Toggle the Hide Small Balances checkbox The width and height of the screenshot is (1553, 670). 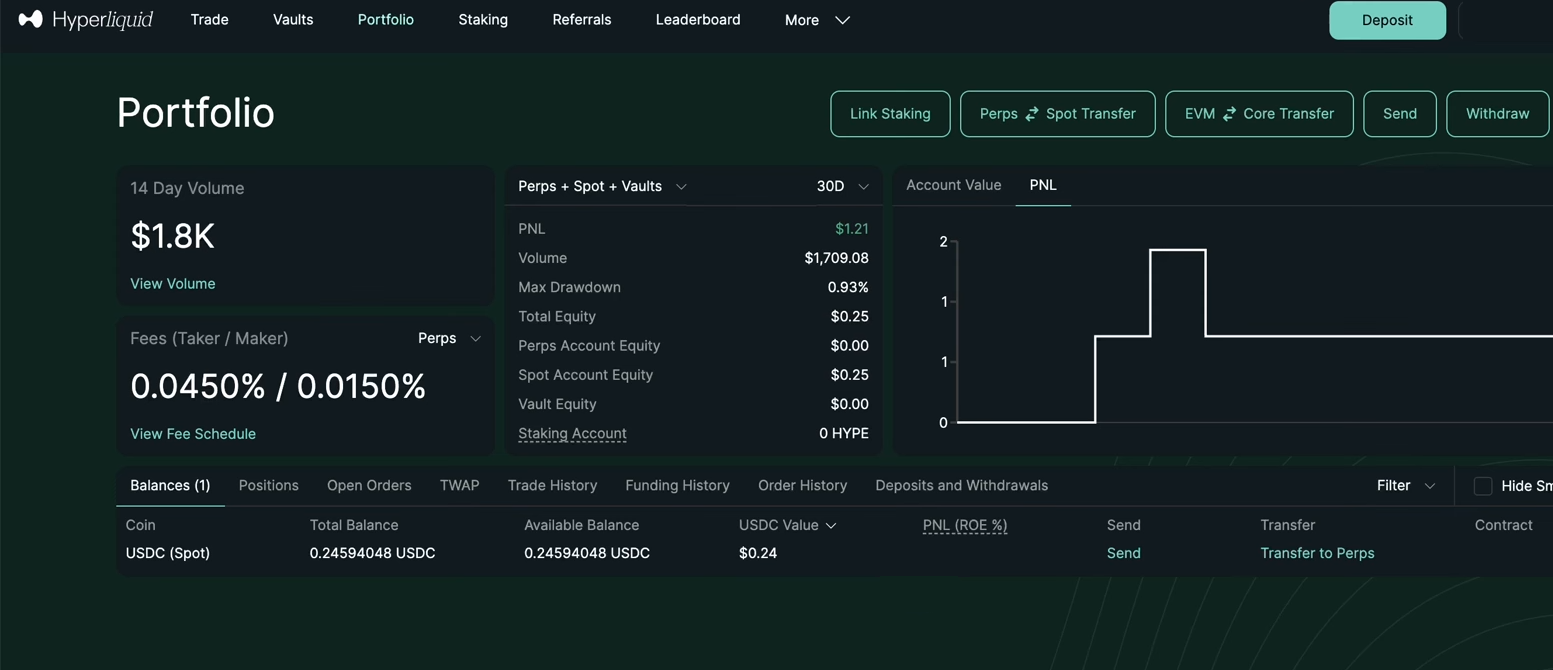pyautogui.click(x=1483, y=486)
